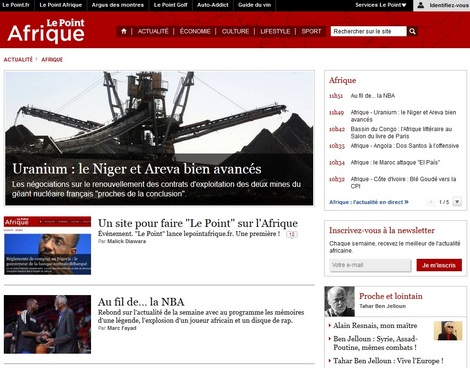Click the search magnifier icon
The width and height of the screenshot is (470, 368).
pos(412,31)
